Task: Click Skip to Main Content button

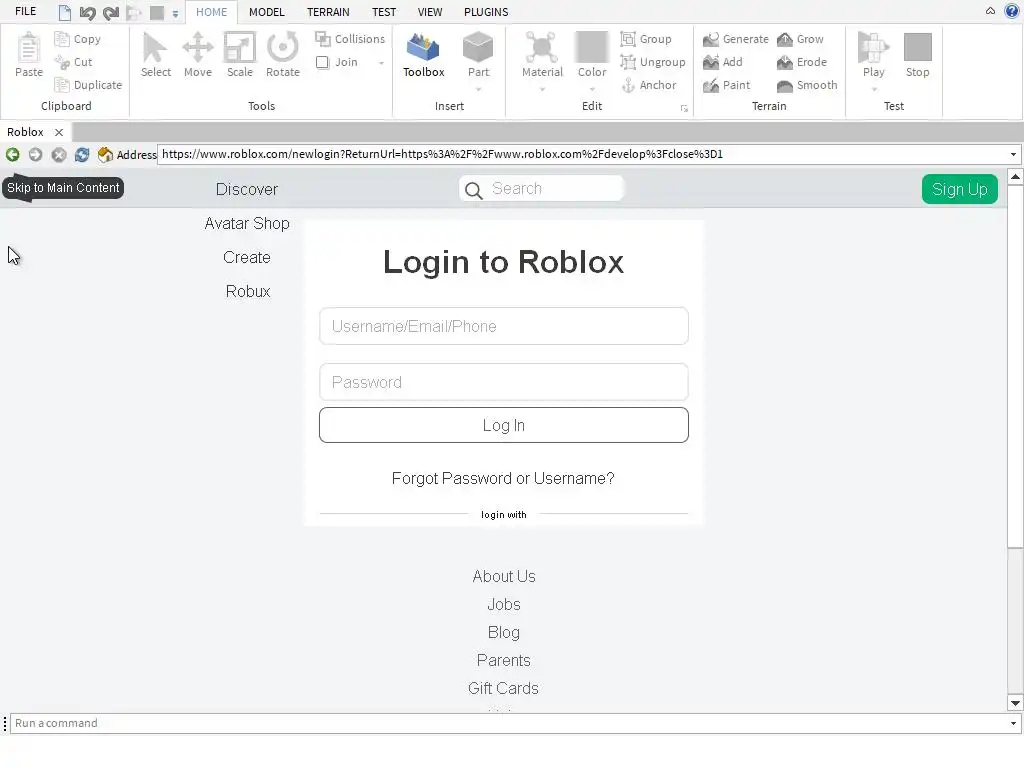Action: [x=63, y=188]
